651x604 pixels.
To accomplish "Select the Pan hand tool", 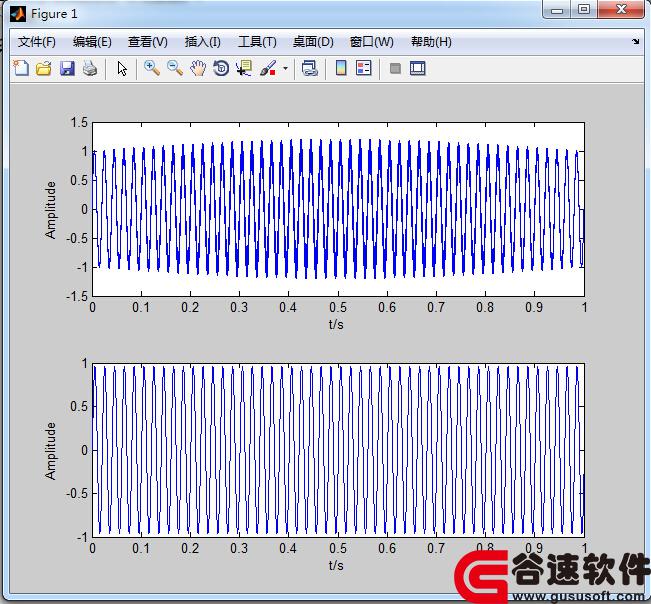I will pos(198,68).
